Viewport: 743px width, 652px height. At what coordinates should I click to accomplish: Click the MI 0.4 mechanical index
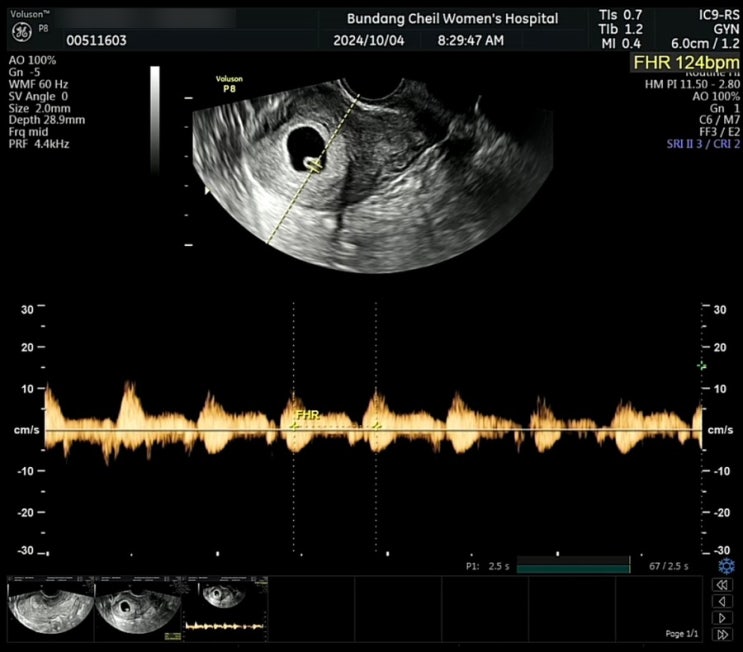click(x=621, y=44)
